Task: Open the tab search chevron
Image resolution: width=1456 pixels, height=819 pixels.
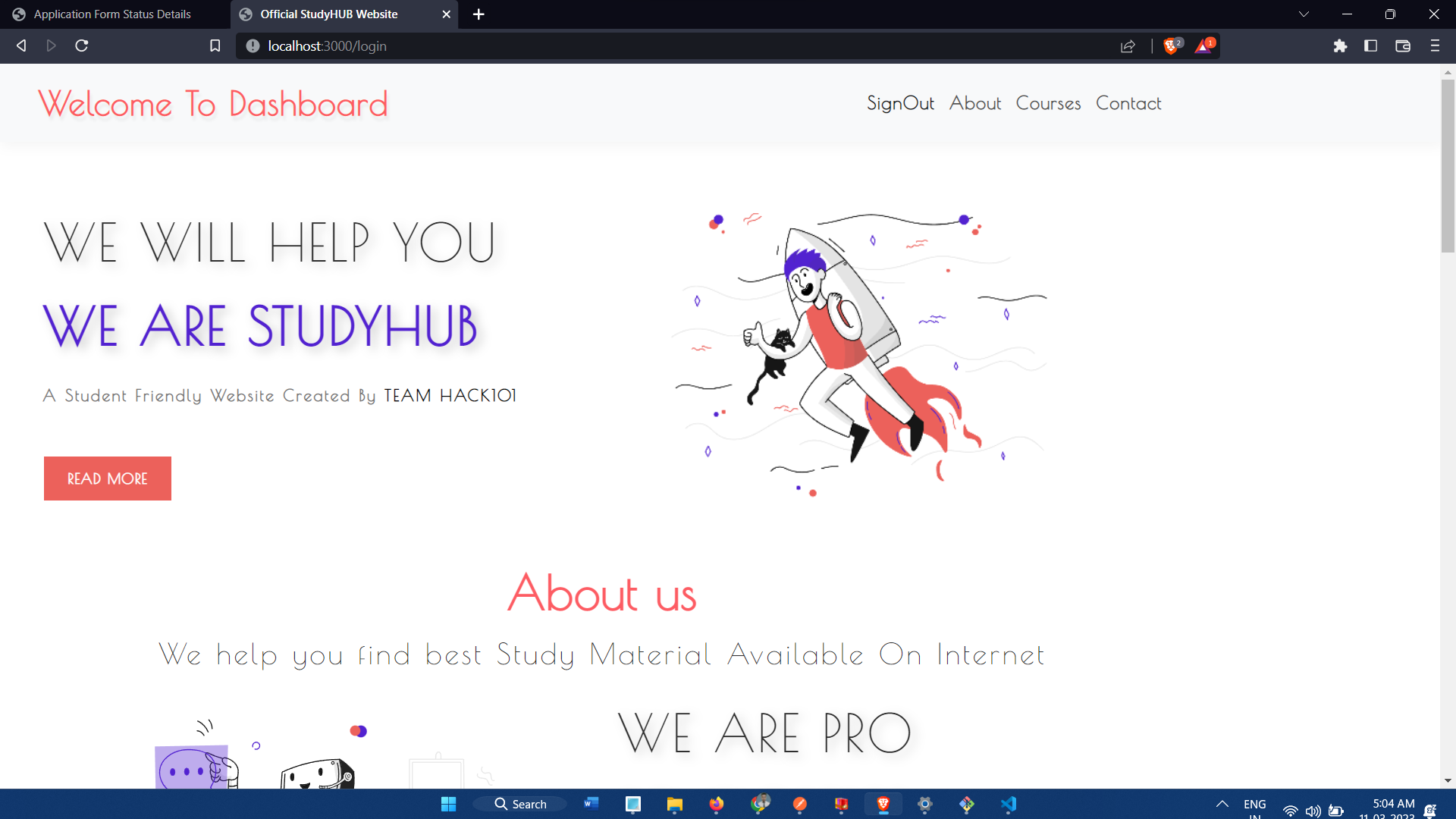Action: [x=1304, y=14]
